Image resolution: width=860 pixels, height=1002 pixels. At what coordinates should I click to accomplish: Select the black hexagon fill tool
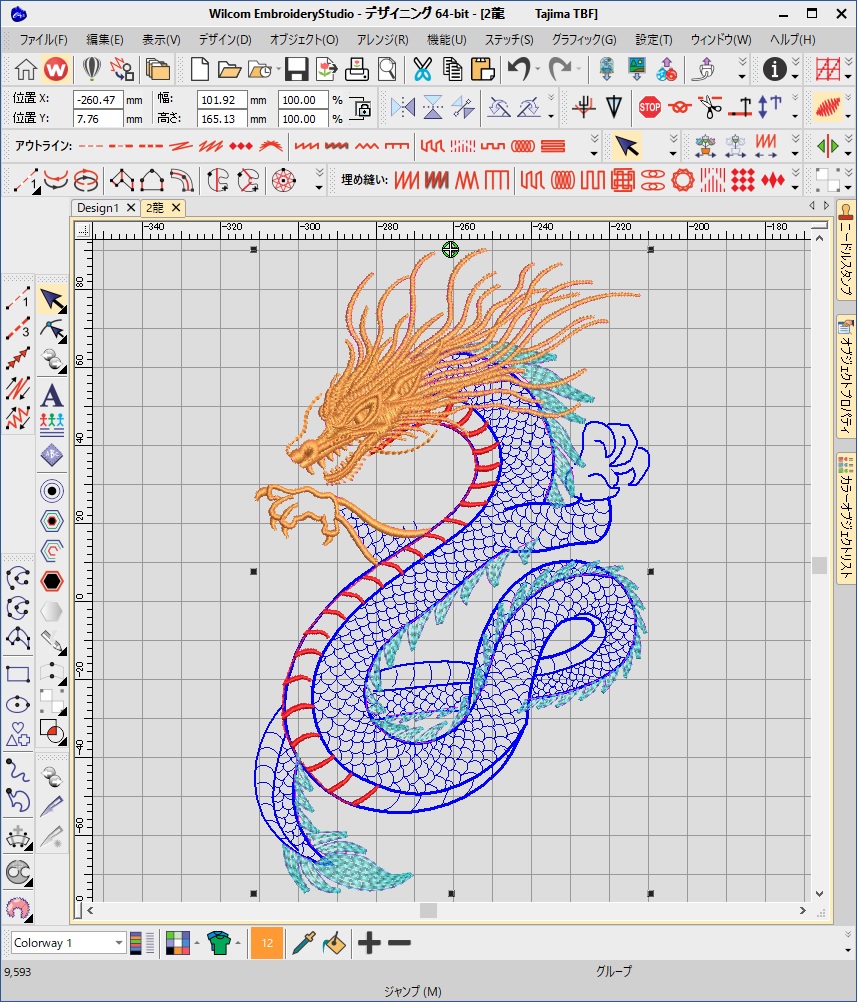(x=52, y=581)
